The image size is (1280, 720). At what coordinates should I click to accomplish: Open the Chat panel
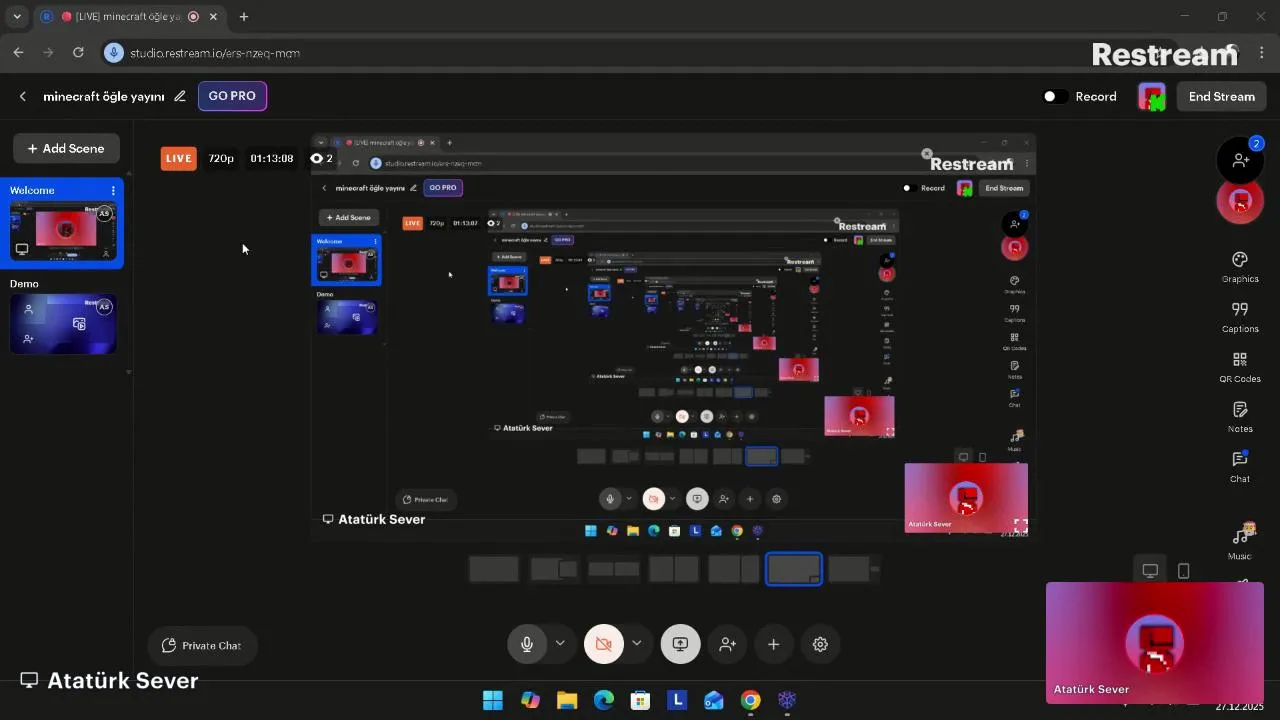pos(1240,466)
